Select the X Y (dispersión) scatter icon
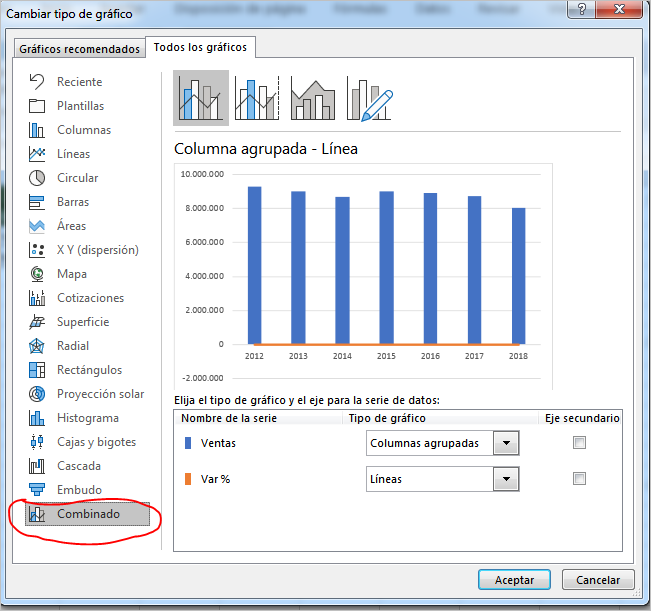This screenshot has width=651, height=611. click(37, 250)
